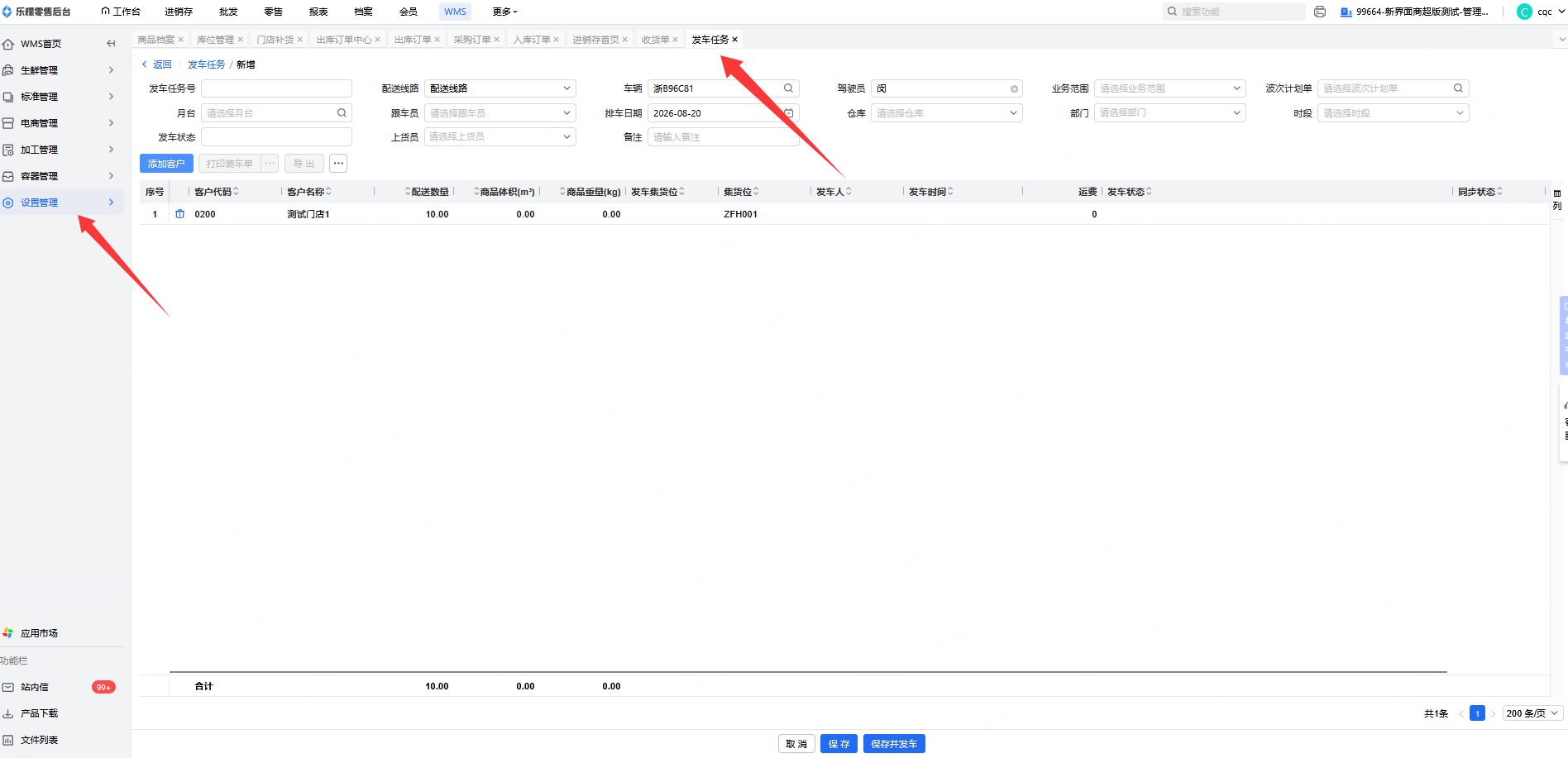Click the search icon in 月台 field
Screen dimensions: 1568x758
pos(342,113)
